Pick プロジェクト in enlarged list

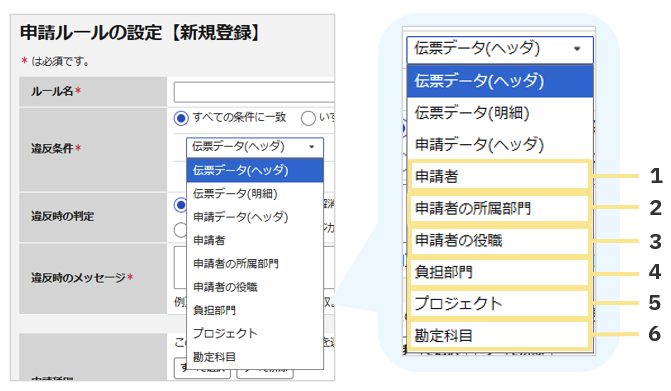click(x=500, y=304)
